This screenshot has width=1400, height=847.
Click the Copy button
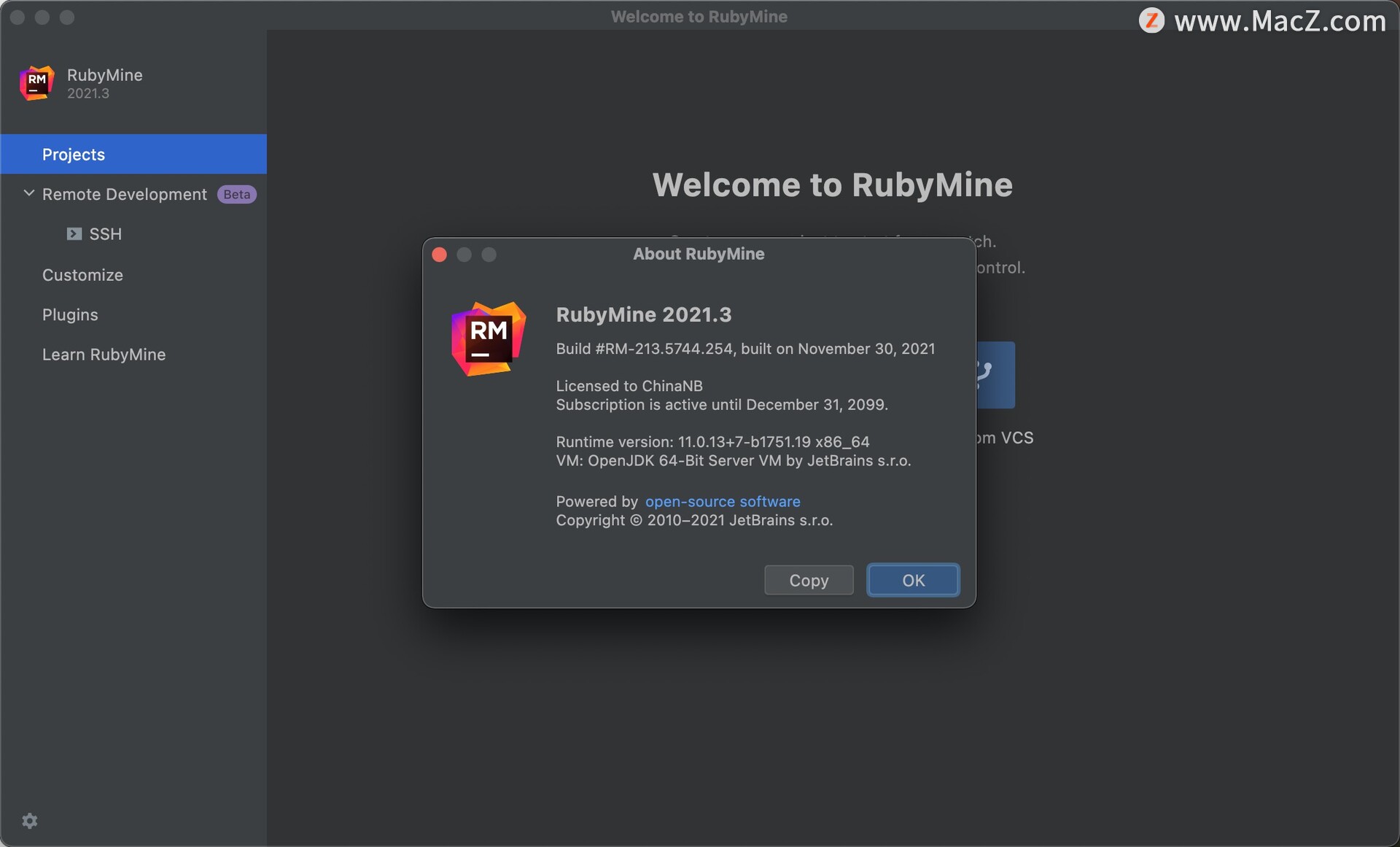click(x=809, y=580)
